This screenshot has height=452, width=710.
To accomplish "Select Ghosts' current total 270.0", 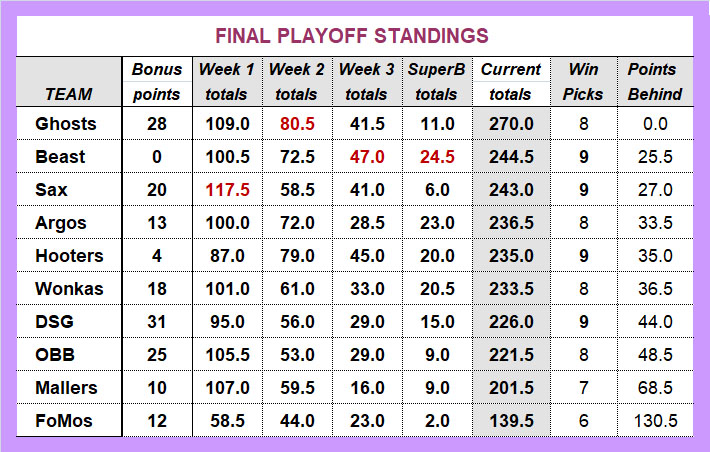I will click(x=511, y=124).
